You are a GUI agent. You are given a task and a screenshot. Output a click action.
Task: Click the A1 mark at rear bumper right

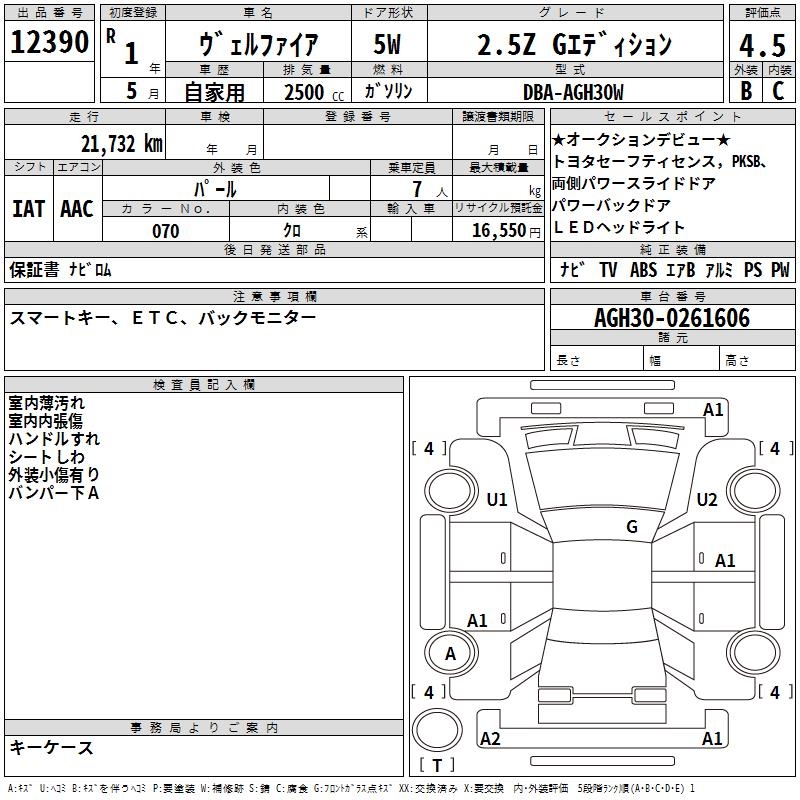(x=712, y=739)
